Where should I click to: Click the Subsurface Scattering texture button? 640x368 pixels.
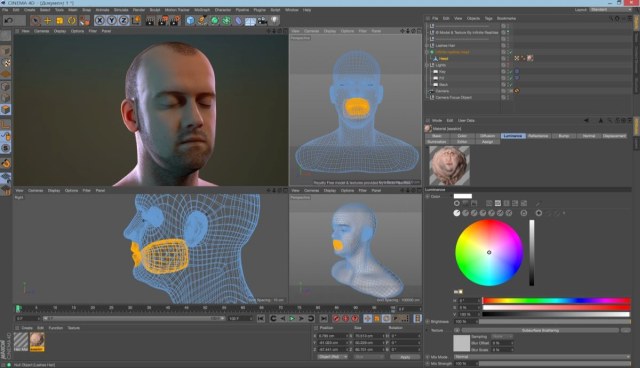click(540, 330)
